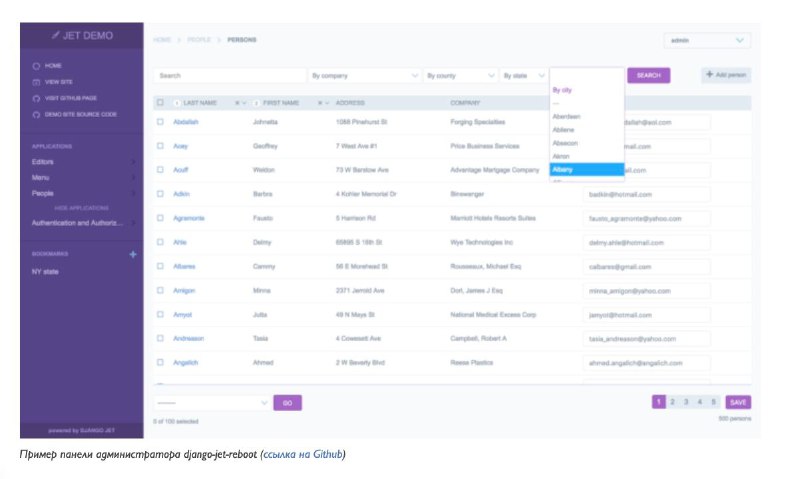Add a bookmark with the plus icon
Image resolution: width=800 pixels, height=479 pixels.
coord(133,254)
